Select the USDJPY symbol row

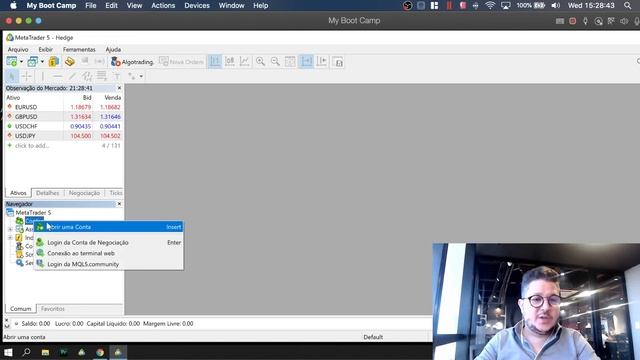click(x=64, y=136)
